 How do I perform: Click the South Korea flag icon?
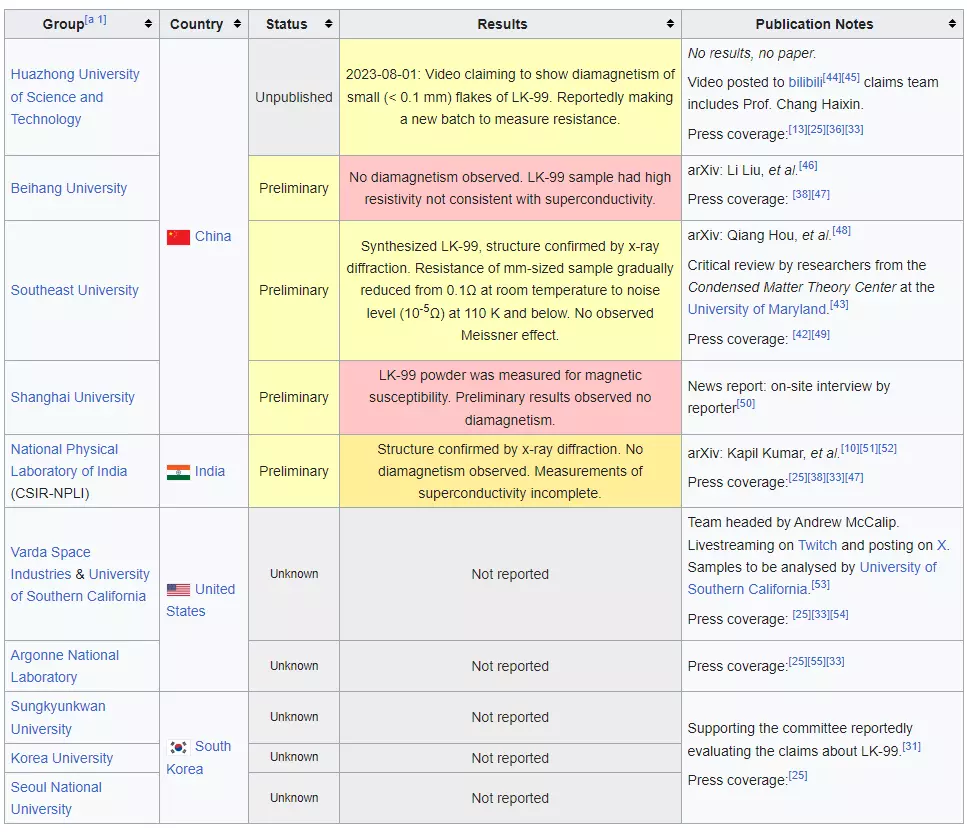178,747
